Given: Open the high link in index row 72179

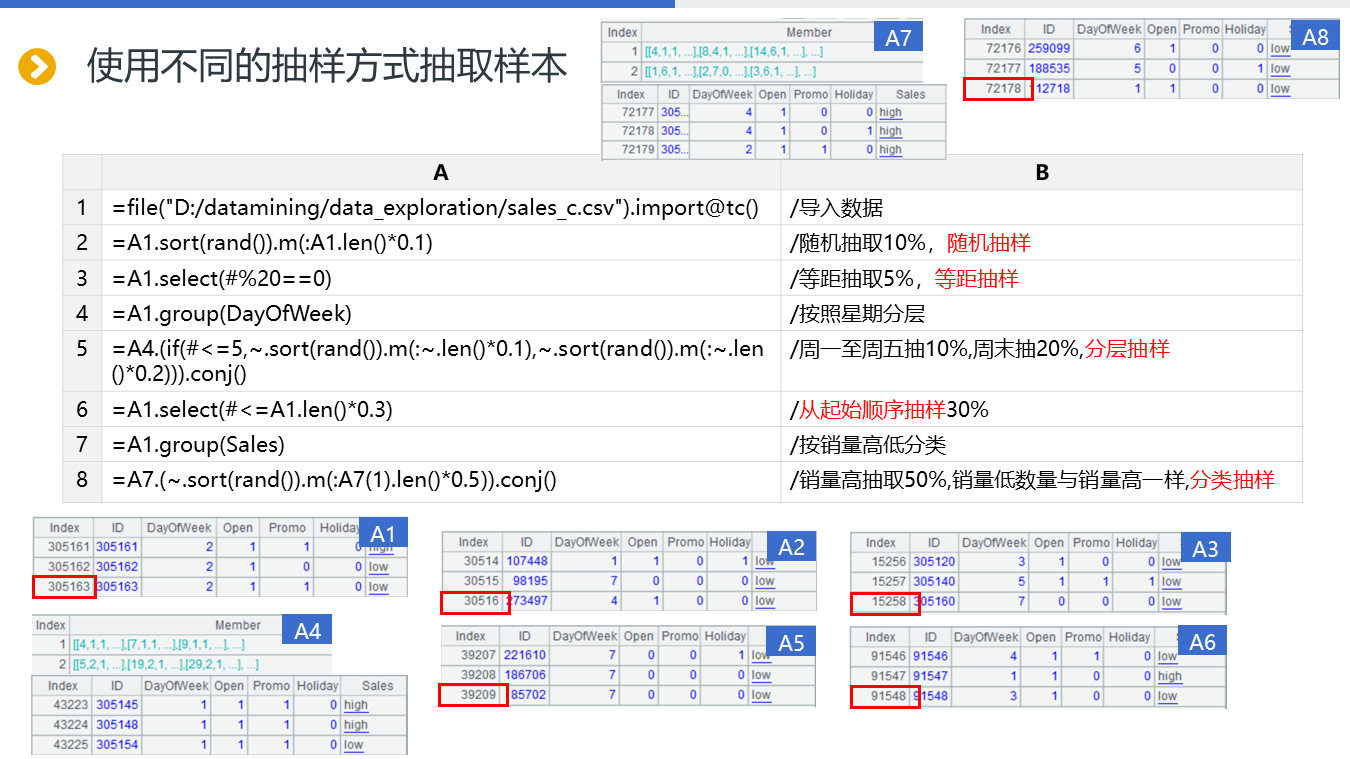Looking at the screenshot, I should pyautogui.click(x=890, y=150).
